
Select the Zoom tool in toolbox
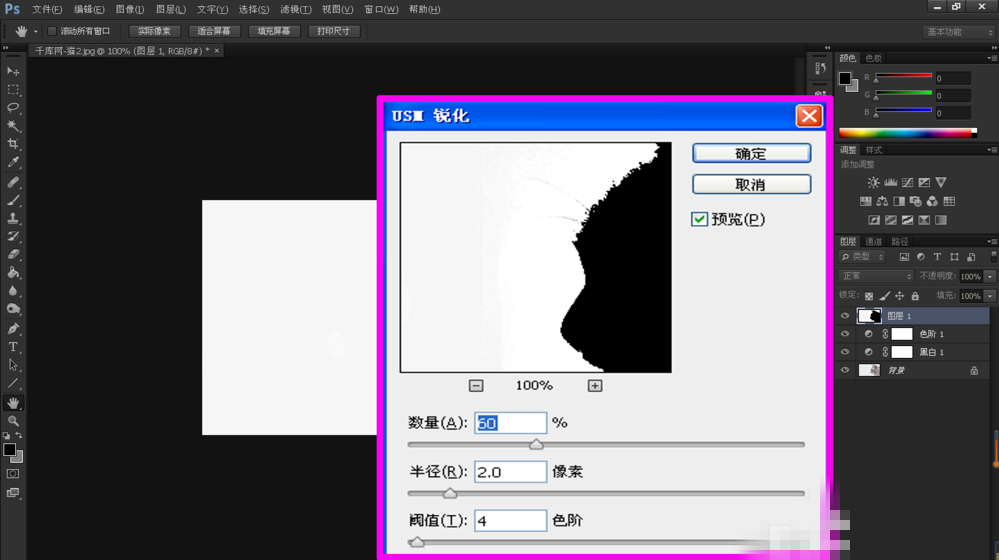(x=13, y=421)
